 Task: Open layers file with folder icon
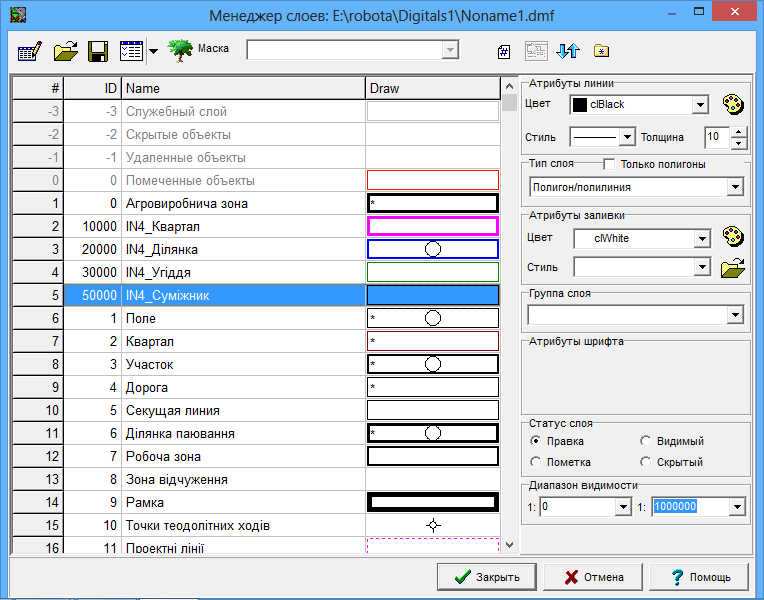pos(66,51)
